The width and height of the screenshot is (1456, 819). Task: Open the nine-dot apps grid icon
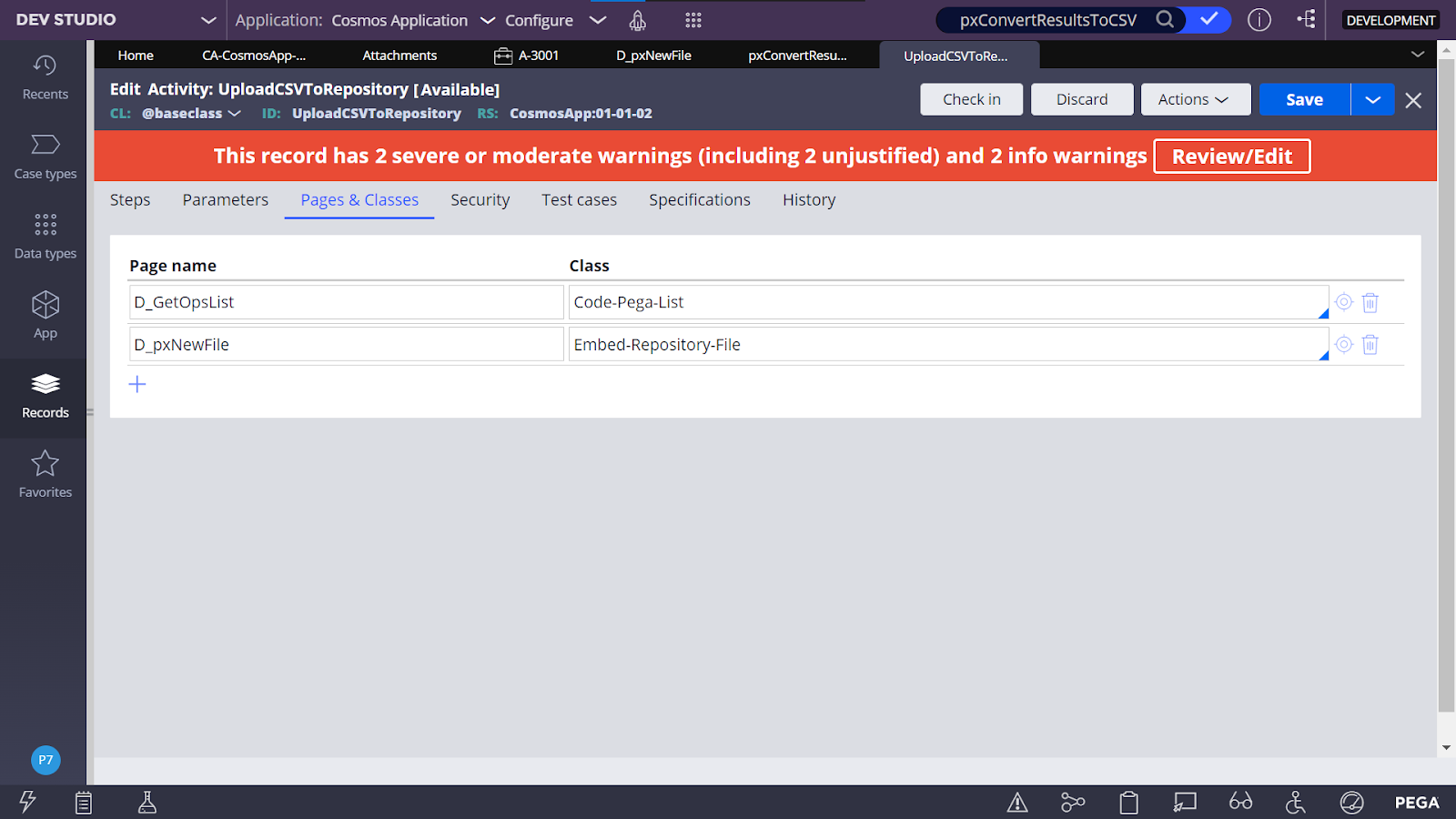(x=693, y=20)
